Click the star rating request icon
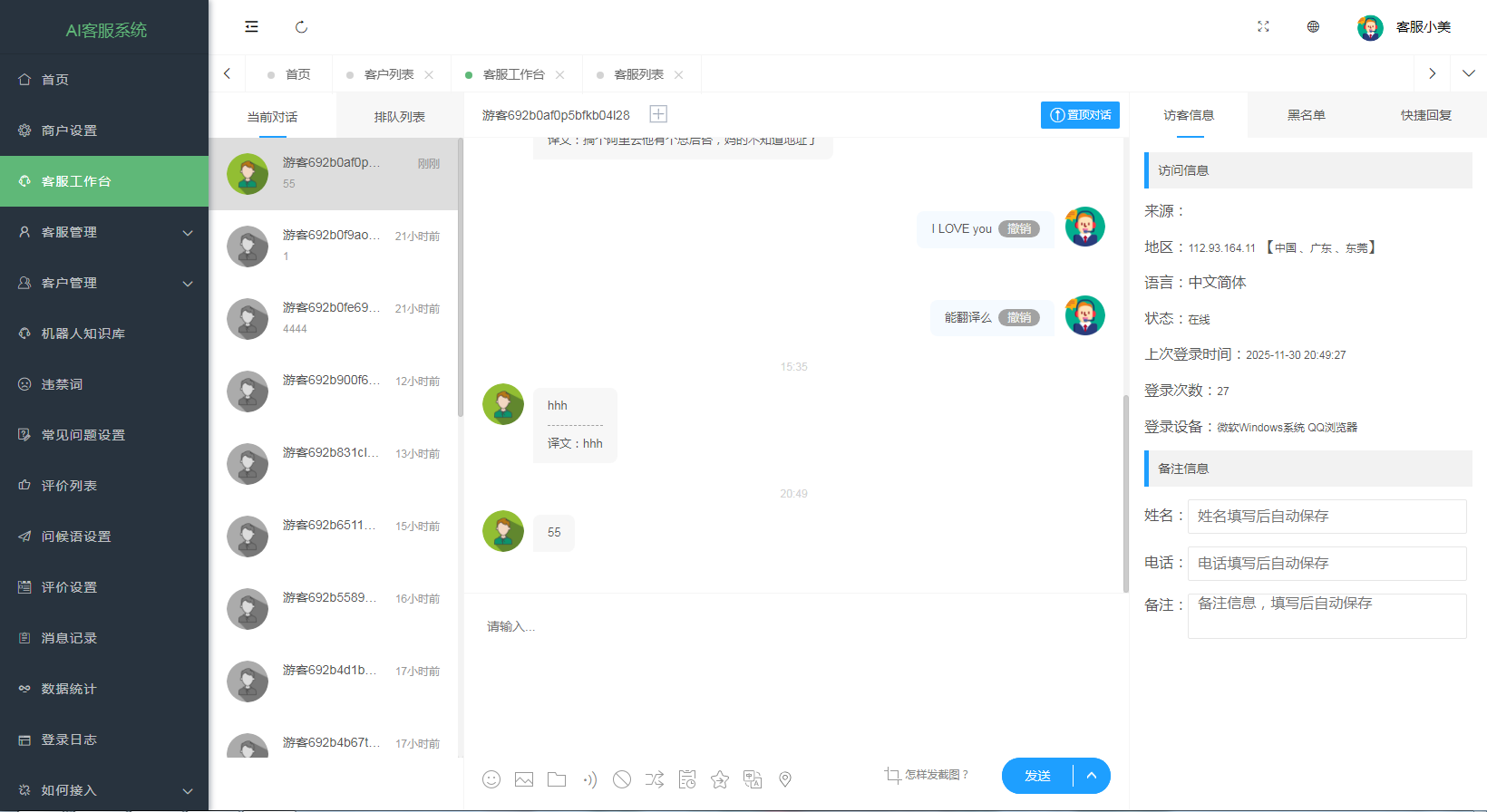1487x812 pixels. pyautogui.click(x=720, y=779)
